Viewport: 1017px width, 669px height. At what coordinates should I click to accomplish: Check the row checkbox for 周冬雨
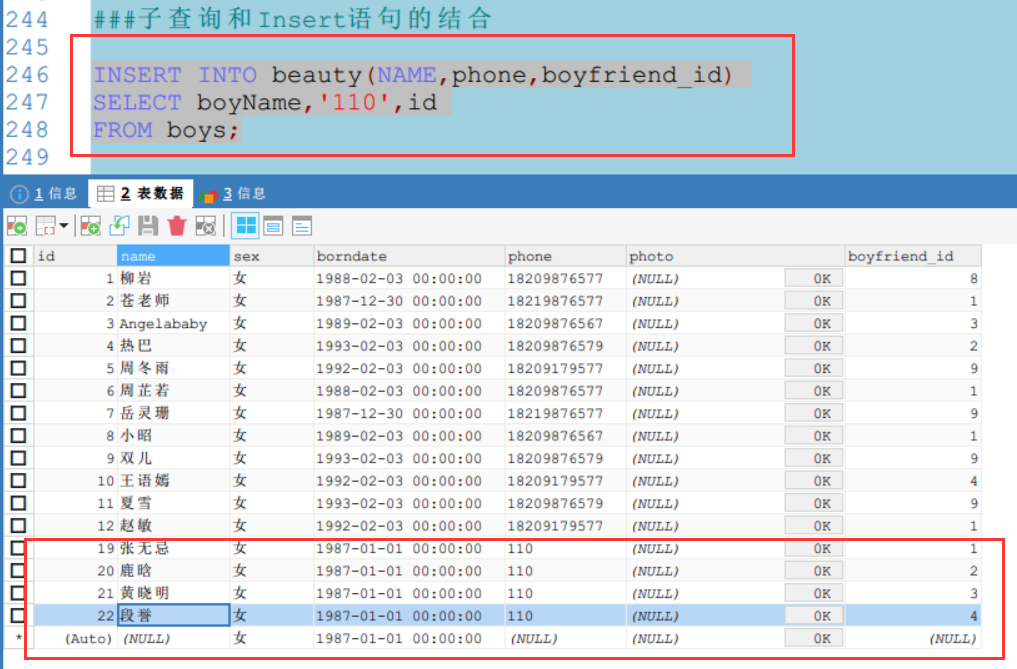18,369
